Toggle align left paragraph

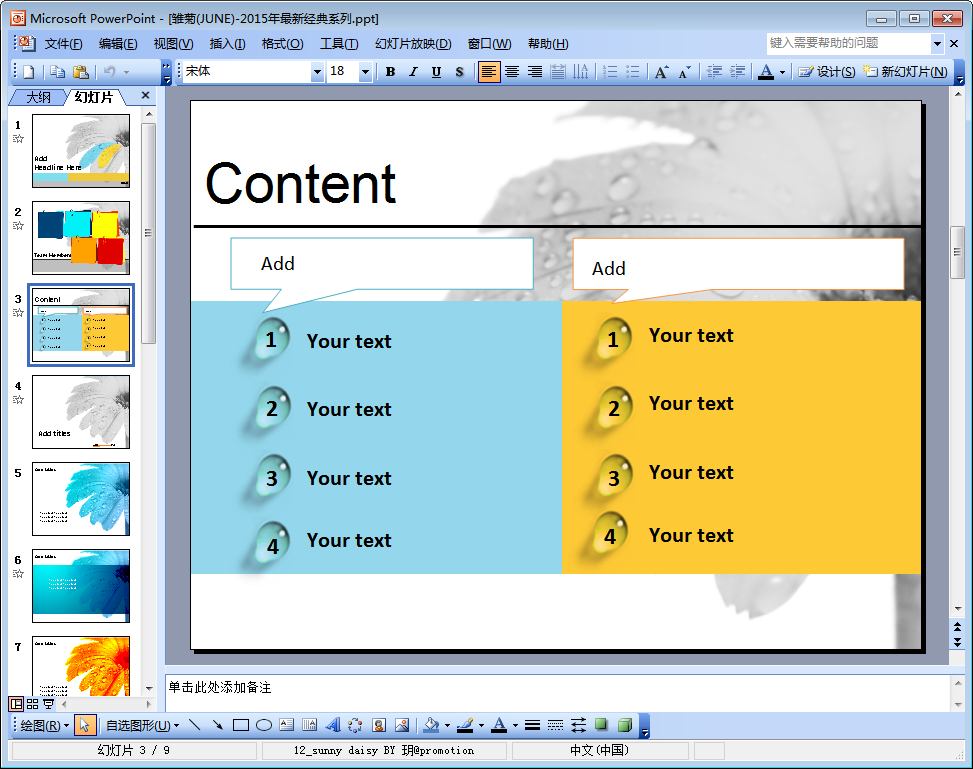point(489,72)
